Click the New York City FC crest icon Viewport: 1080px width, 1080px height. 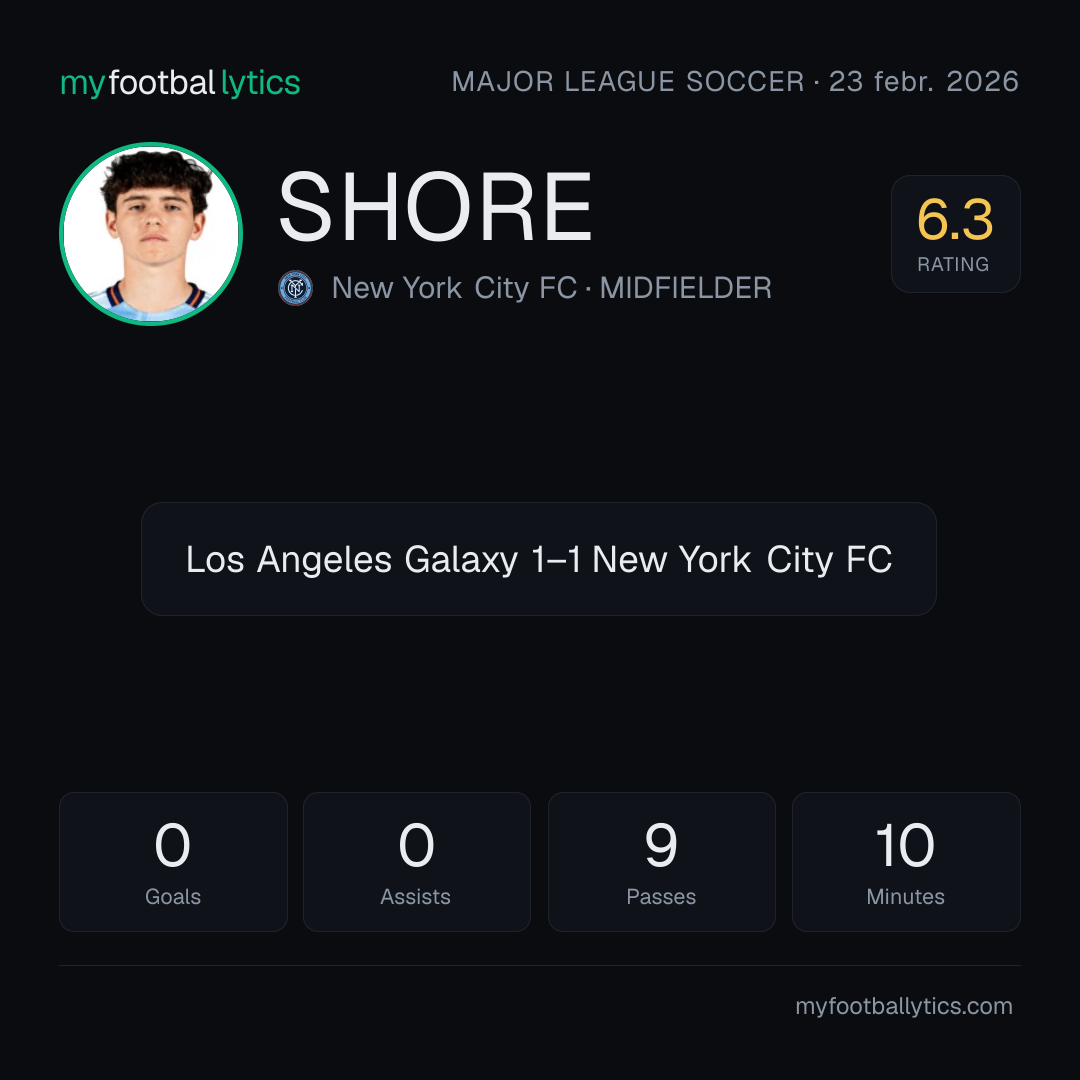click(295, 288)
